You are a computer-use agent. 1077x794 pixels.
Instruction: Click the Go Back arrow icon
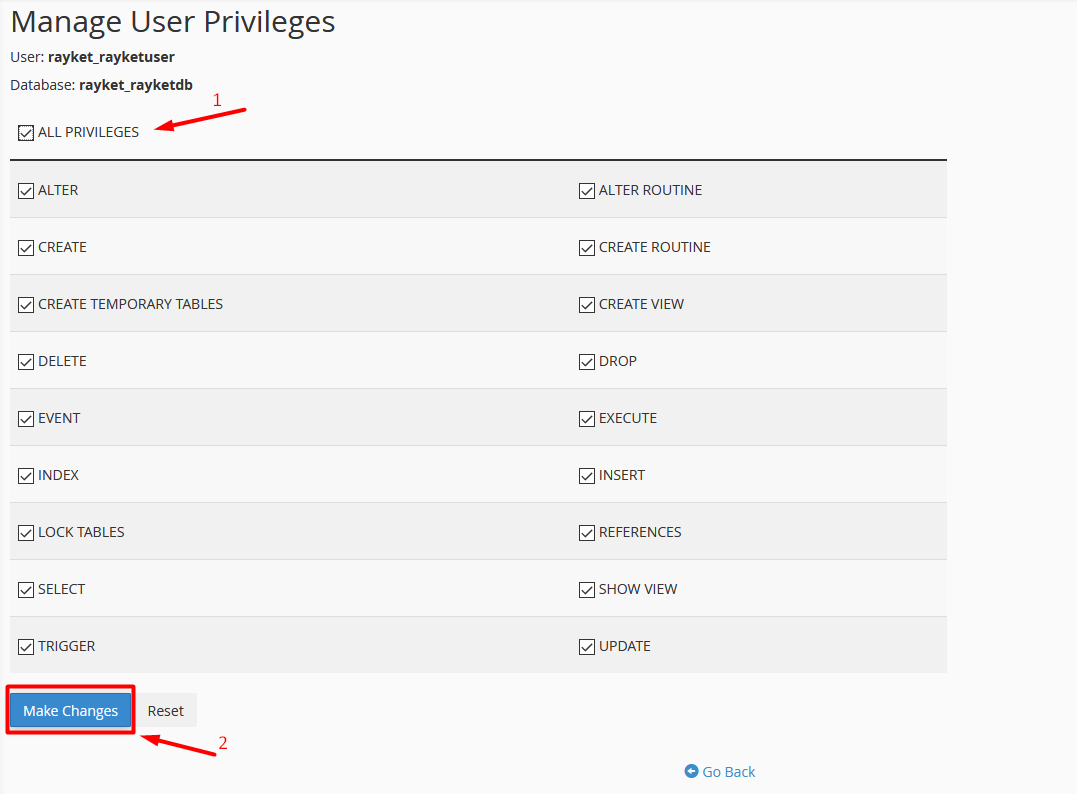[x=692, y=771]
